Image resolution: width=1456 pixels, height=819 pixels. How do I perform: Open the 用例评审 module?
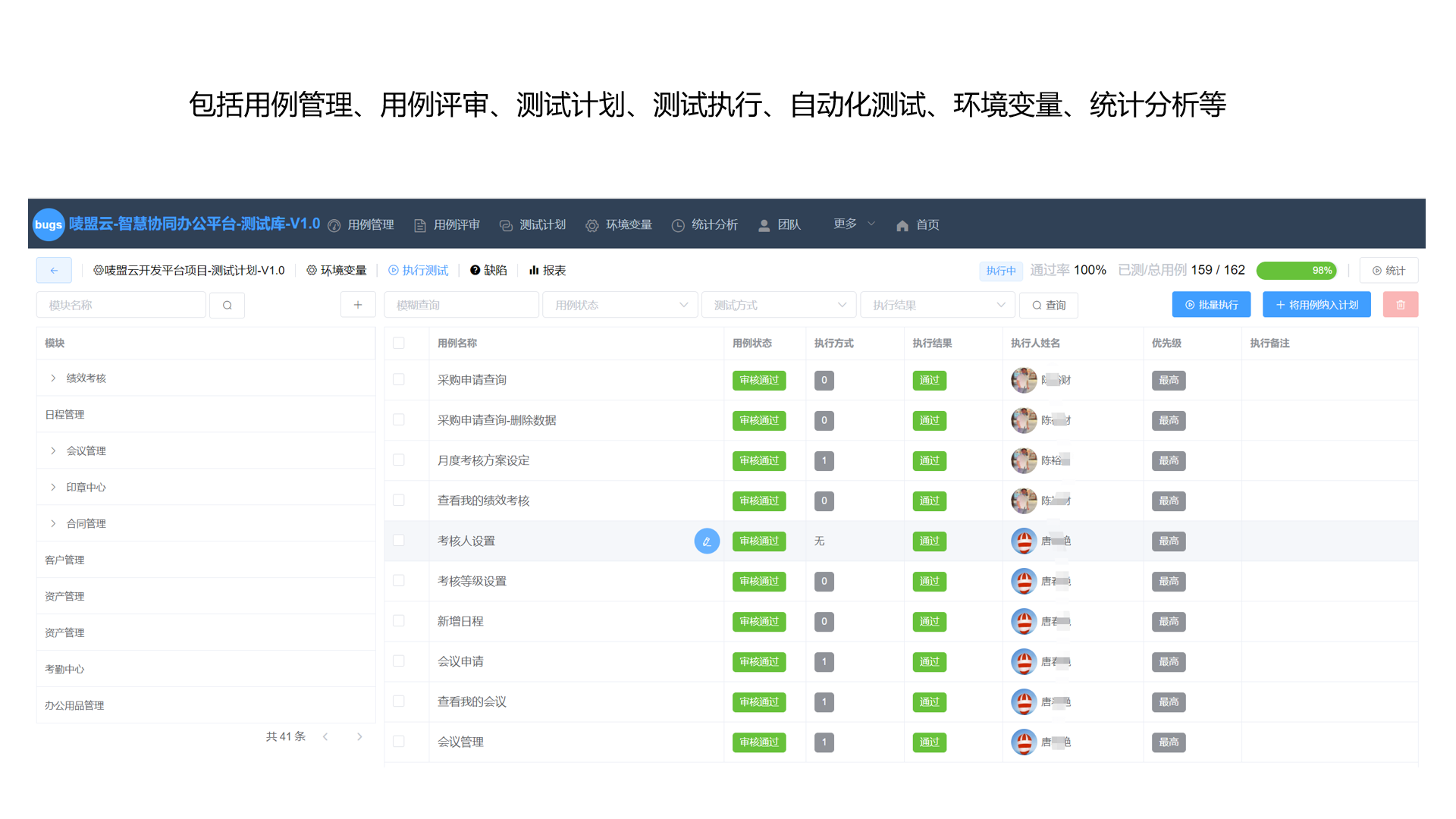point(456,224)
